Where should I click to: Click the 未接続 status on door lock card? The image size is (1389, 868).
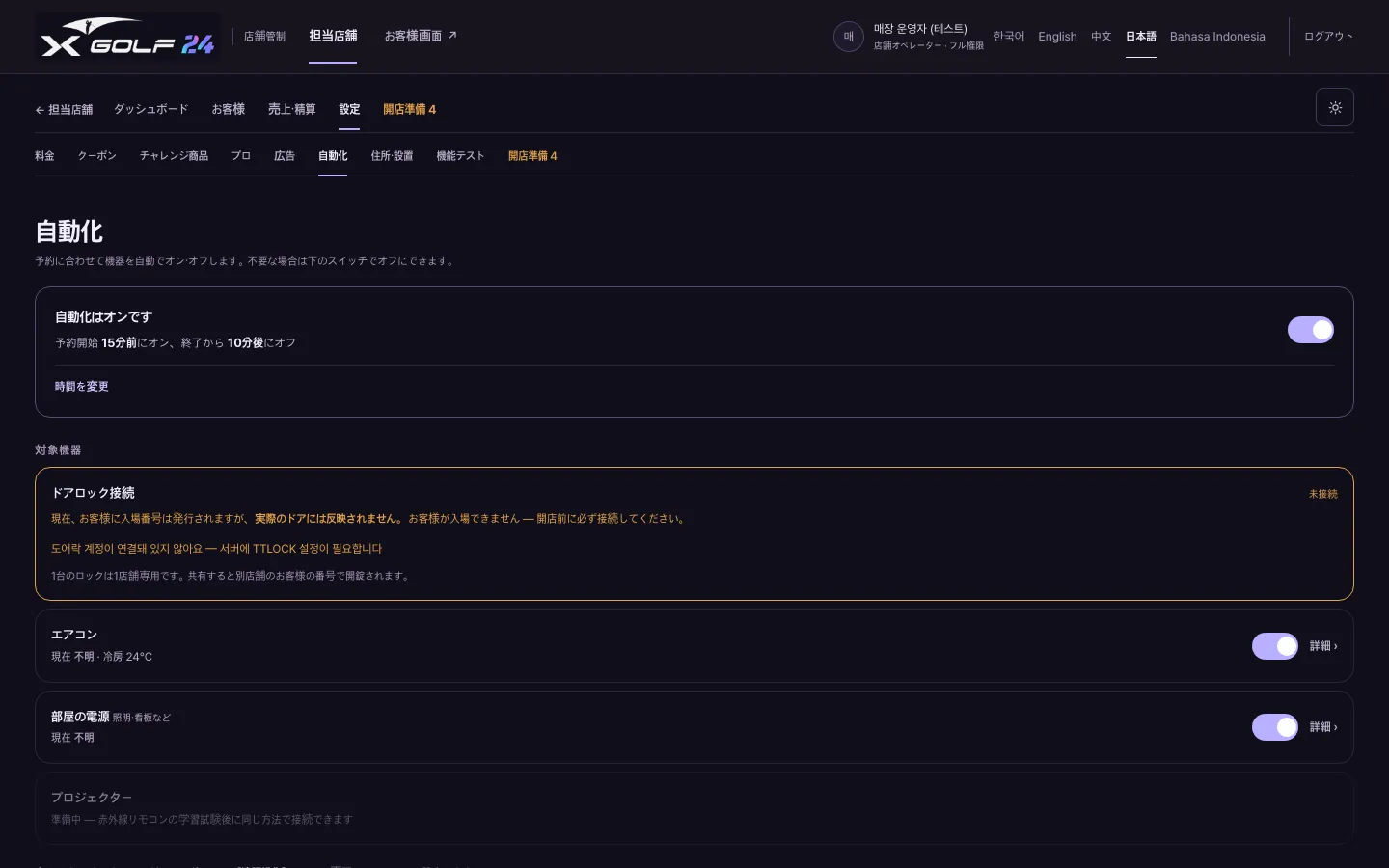pos(1323,494)
